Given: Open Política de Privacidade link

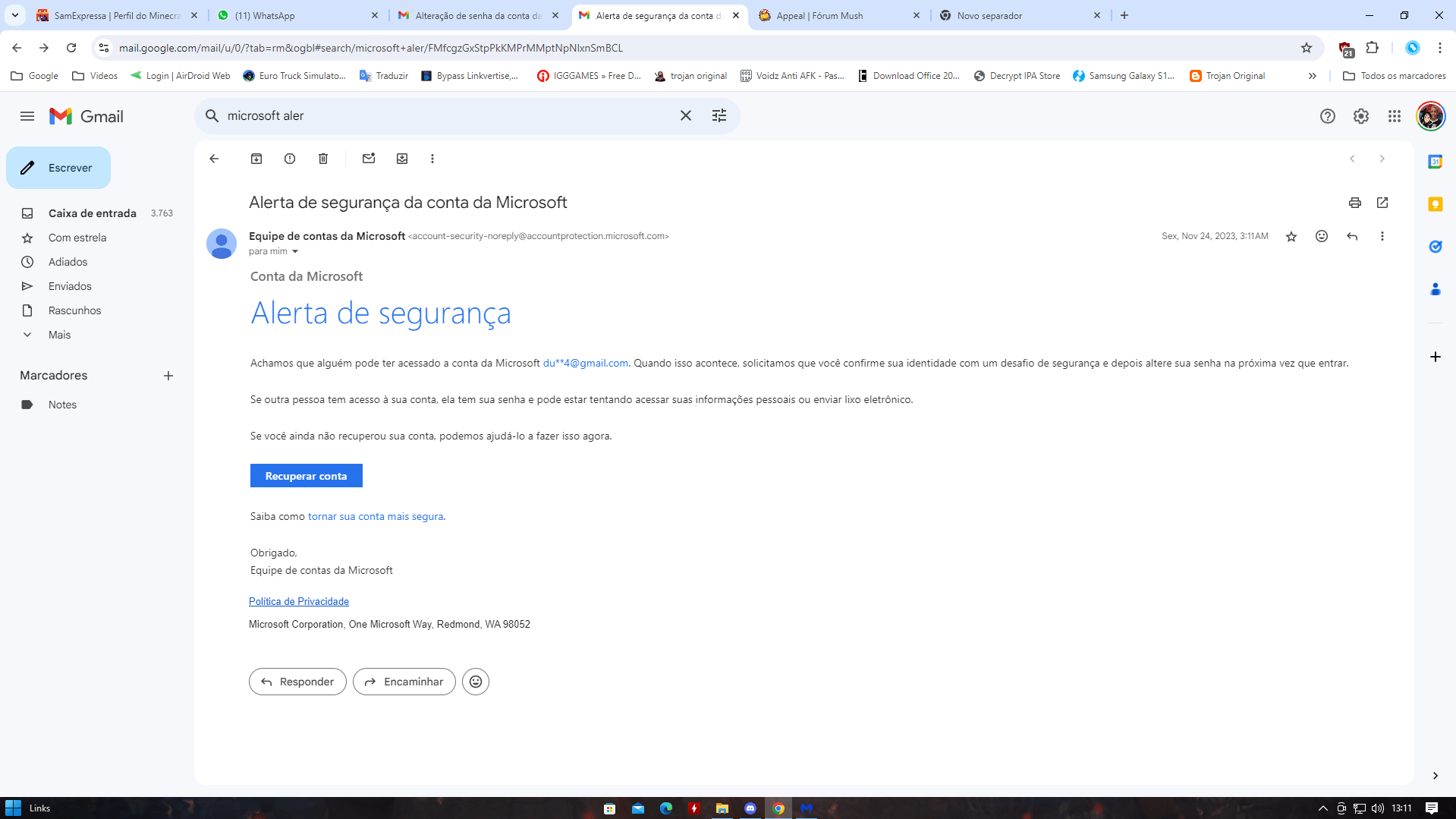Looking at the screenshot, I should [x=299, y=601].
